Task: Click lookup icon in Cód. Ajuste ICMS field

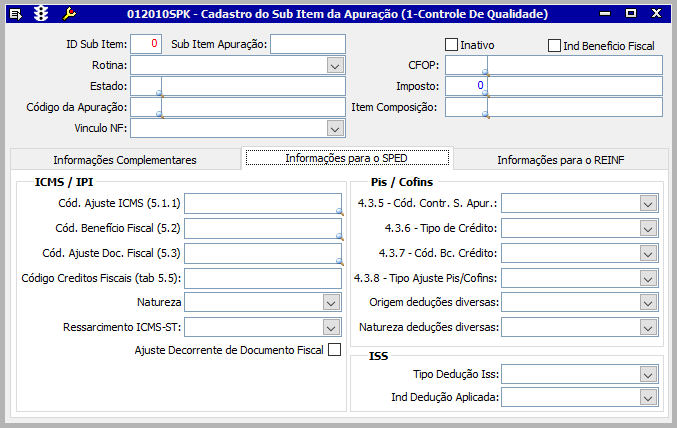Action: tap(339, 211)
